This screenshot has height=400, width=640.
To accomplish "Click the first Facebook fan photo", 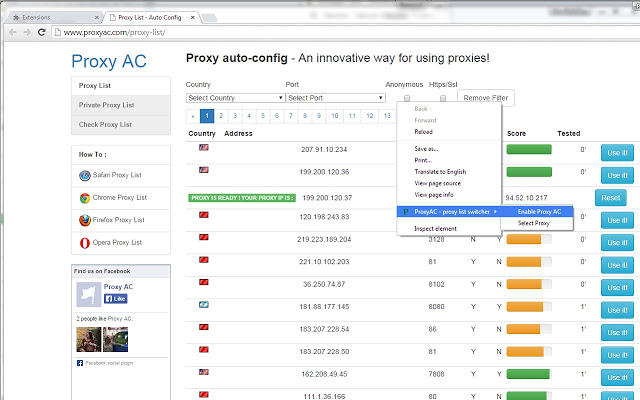I will click(x=89, y=339).
